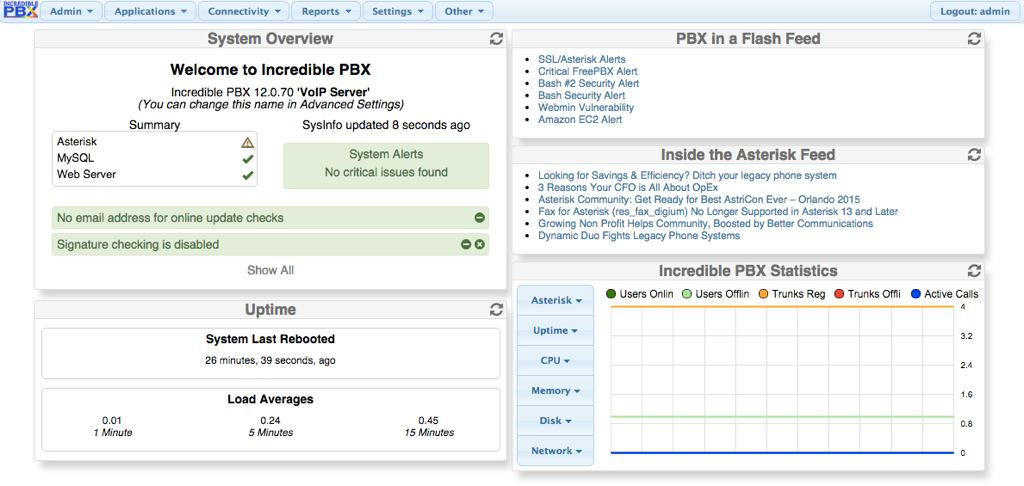The image size is (1024, 486).
Task: Expand the Network statistics dropdown
Action: [556, 451]
